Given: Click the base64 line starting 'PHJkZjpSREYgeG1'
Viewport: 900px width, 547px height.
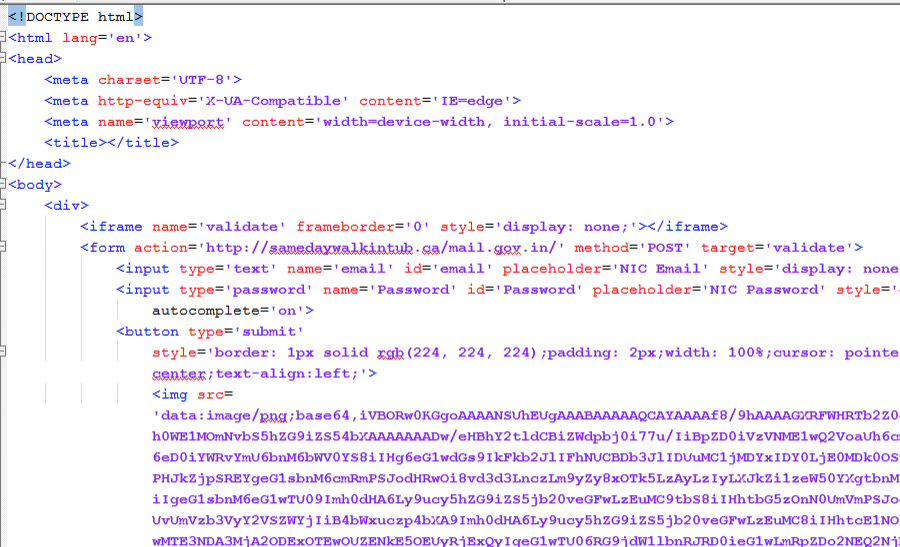Looking at the screenshot, I should point(525,478).
